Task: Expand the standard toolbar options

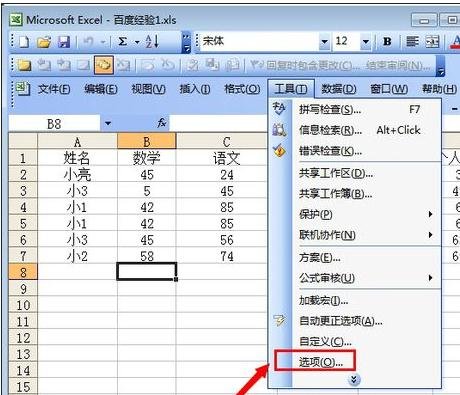Action: pos(186,42)
